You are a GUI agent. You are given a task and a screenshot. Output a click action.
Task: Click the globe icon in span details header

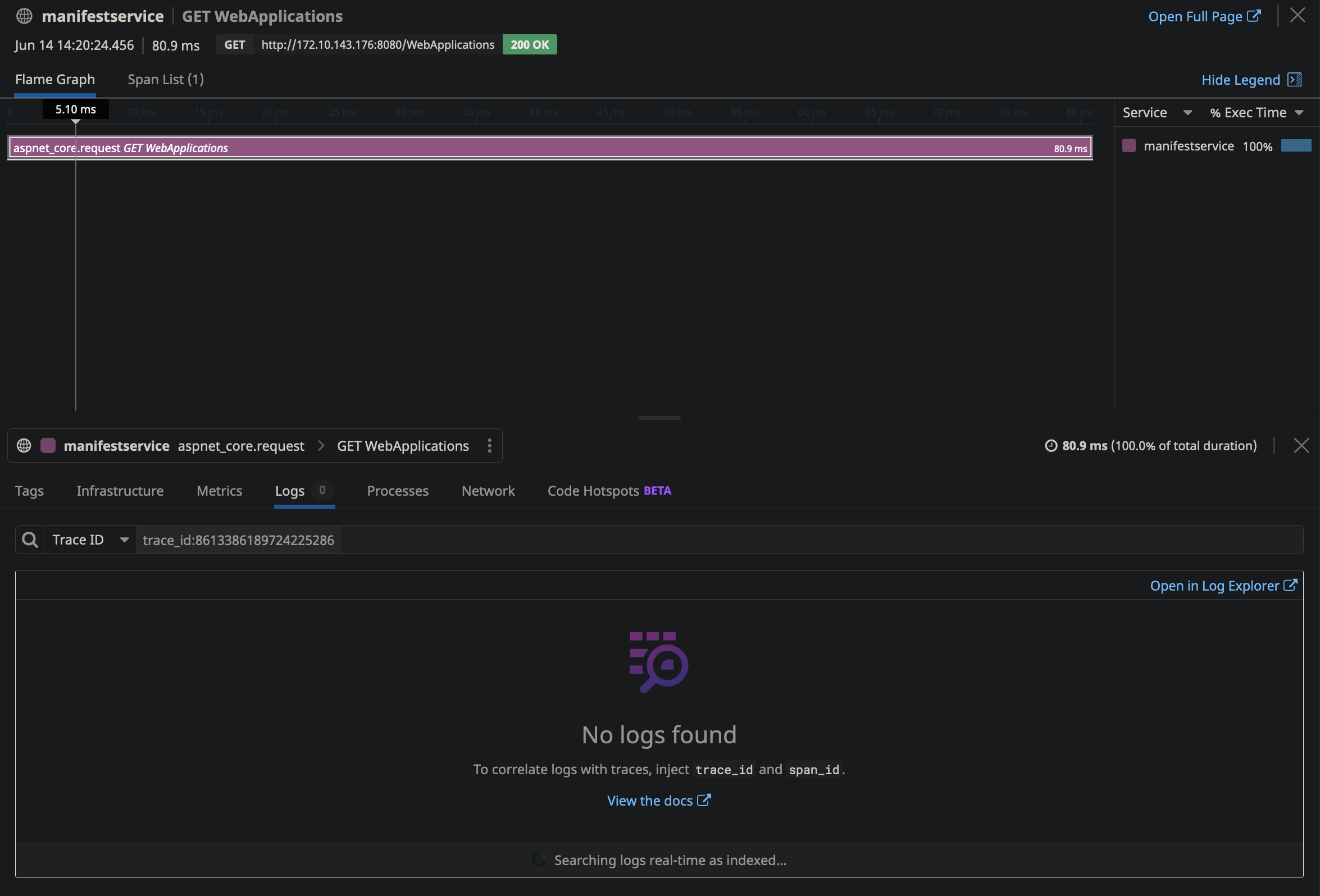coord(24,446)
